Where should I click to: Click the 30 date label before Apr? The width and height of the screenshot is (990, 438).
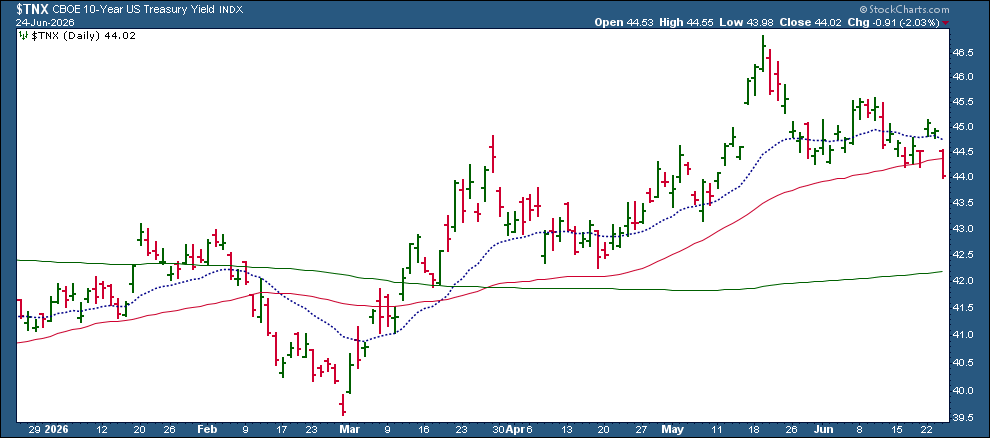pyautogui.click(x=496, y=429)
